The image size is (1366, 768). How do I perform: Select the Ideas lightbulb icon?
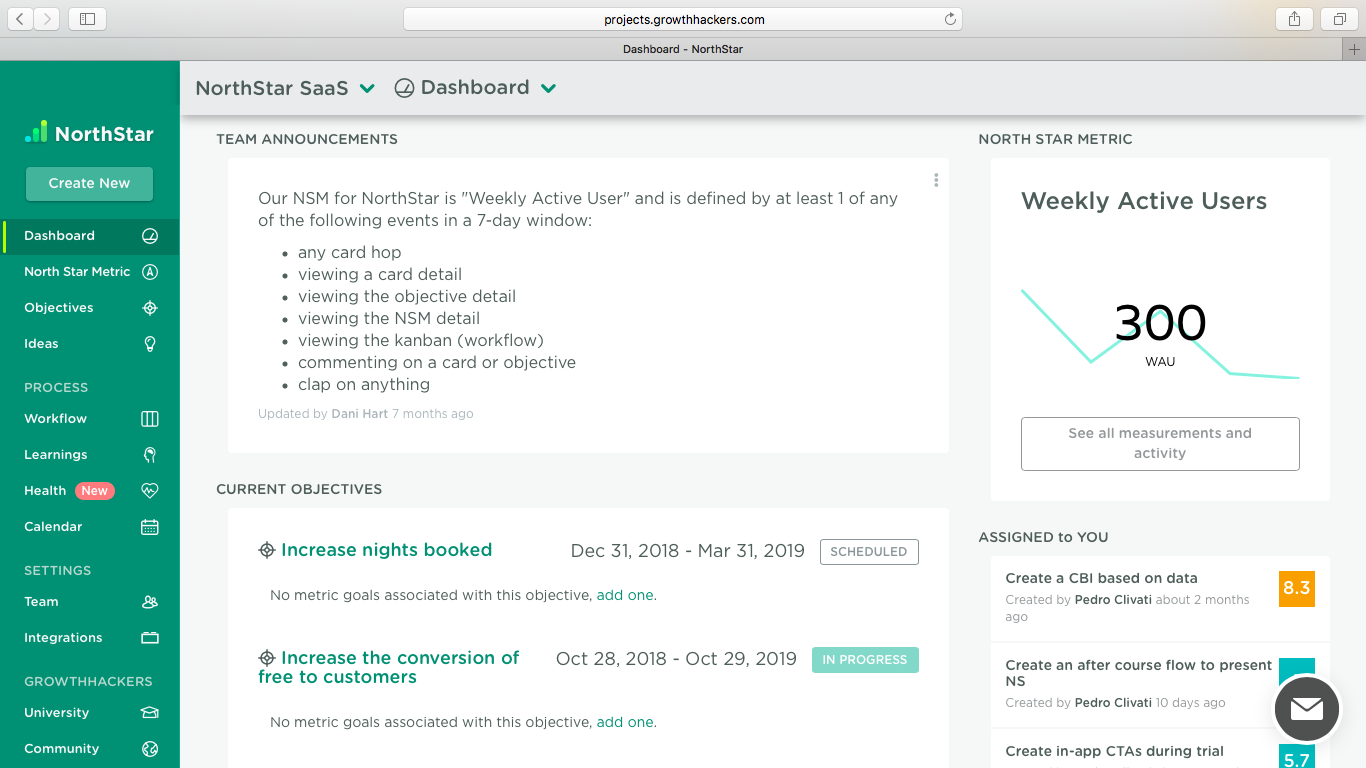150,344
